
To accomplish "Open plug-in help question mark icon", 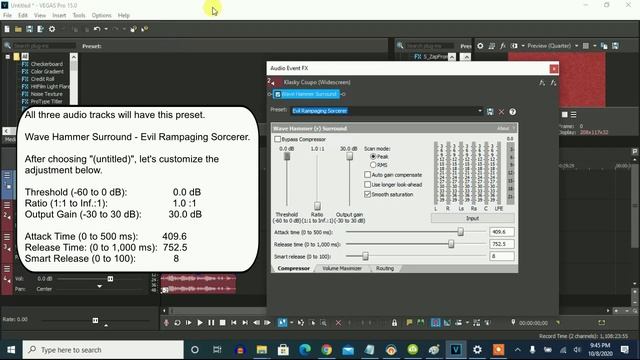I will point(513,111).
